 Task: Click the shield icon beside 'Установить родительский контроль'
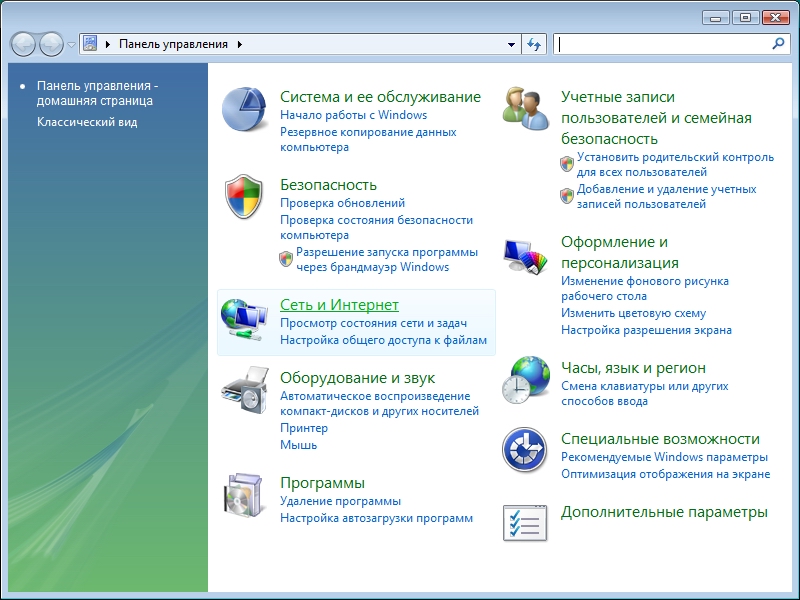pyautogui.click(x=567, y=164)
